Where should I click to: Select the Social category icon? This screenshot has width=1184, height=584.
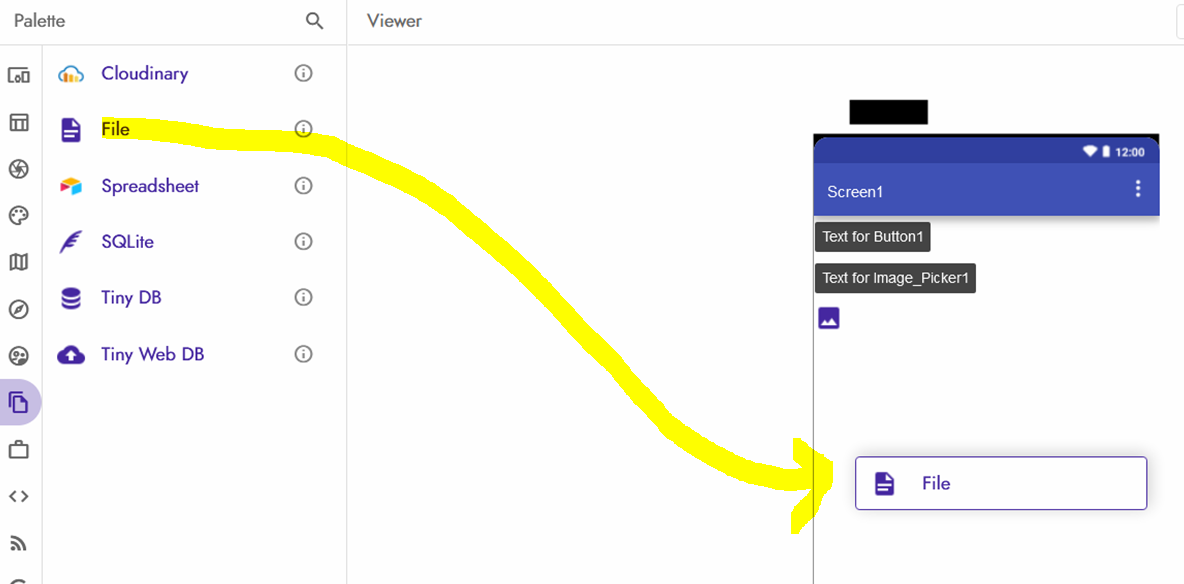tap(18, 356)
